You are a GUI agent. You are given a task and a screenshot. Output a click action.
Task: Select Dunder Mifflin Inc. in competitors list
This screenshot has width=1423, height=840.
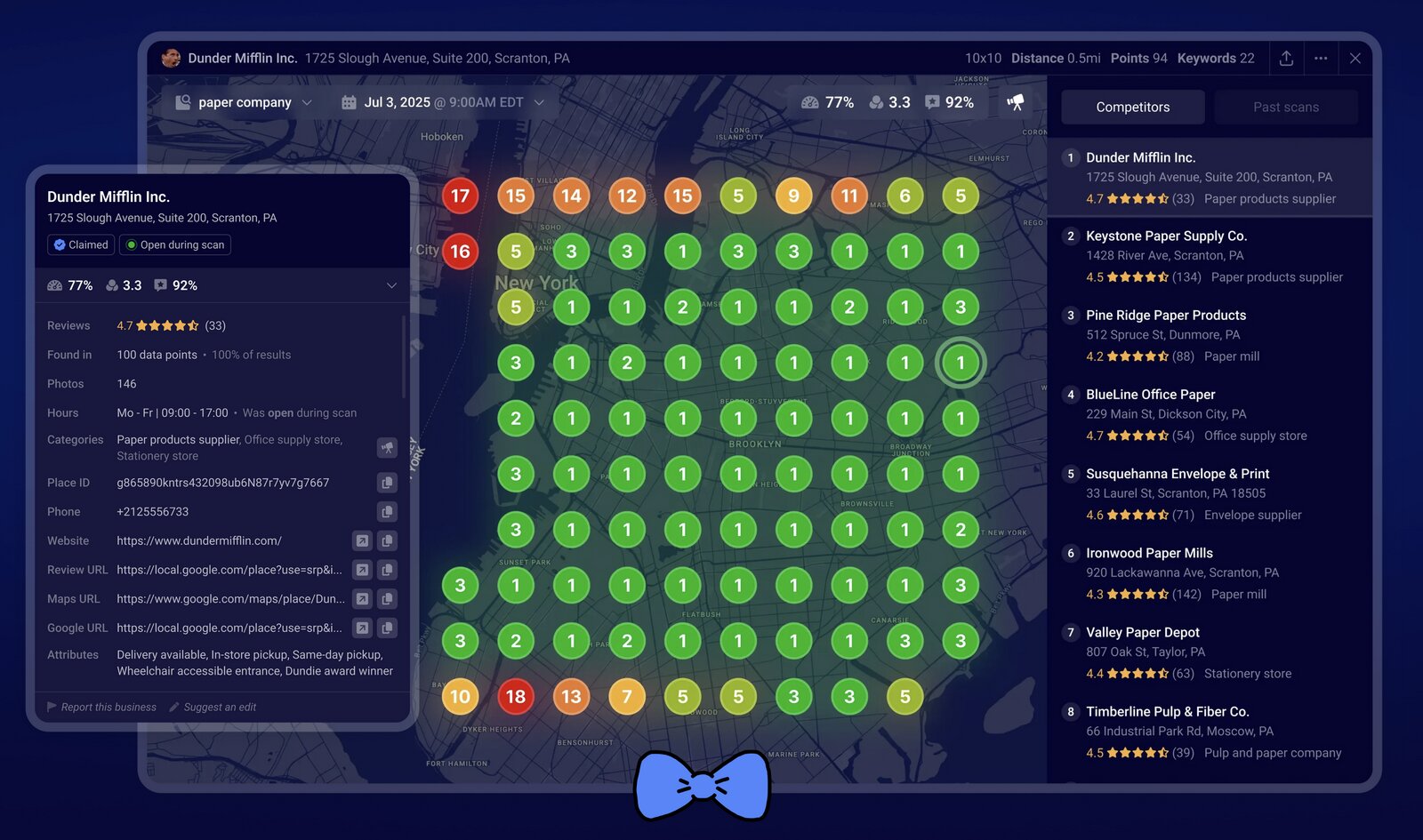(x=1210, y=177)
